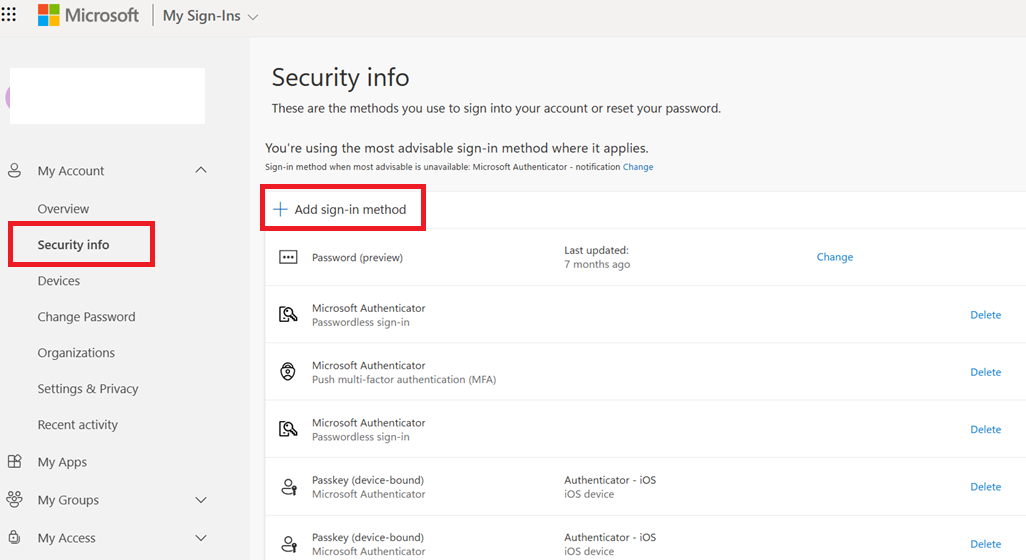This screenshot has height=560, width=1026.
Task: Click Add sign-in method button
Action: [349, 210]
